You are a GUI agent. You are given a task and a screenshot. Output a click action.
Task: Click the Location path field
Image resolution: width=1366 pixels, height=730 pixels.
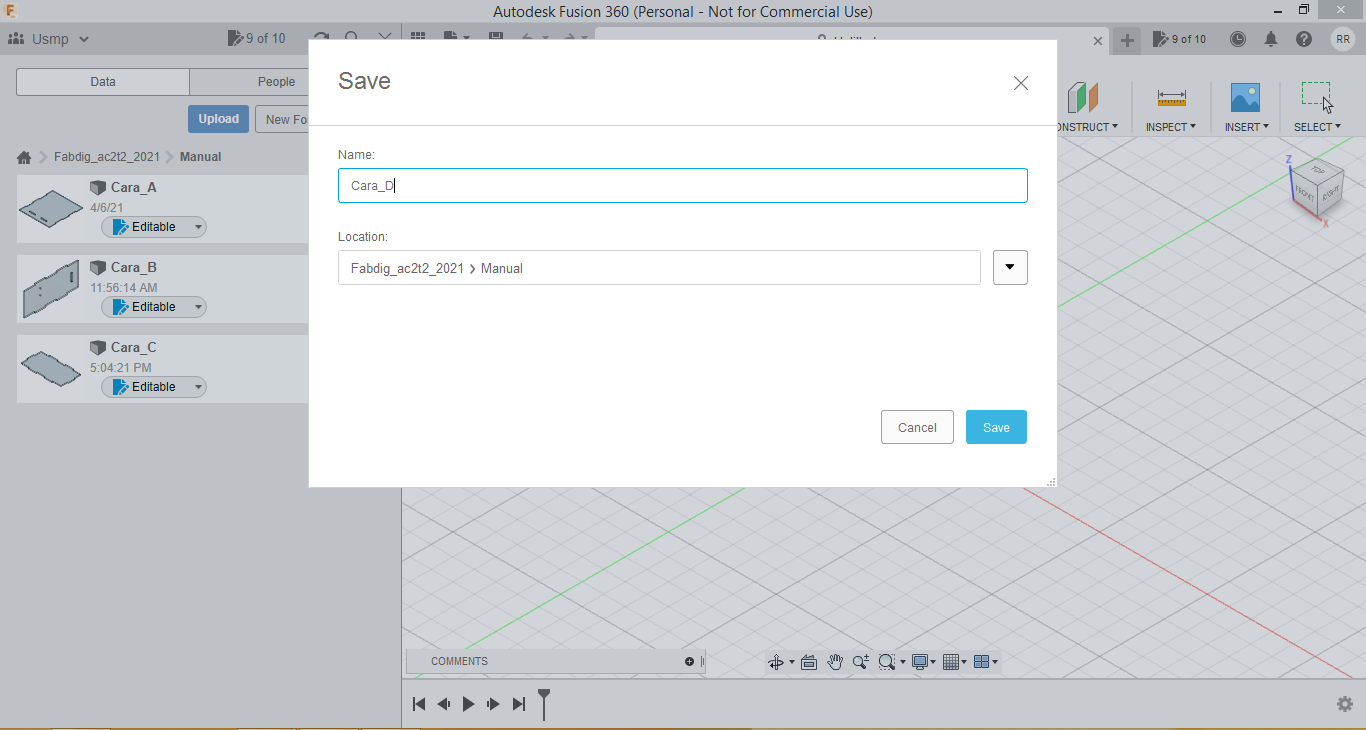pos(659,267)
